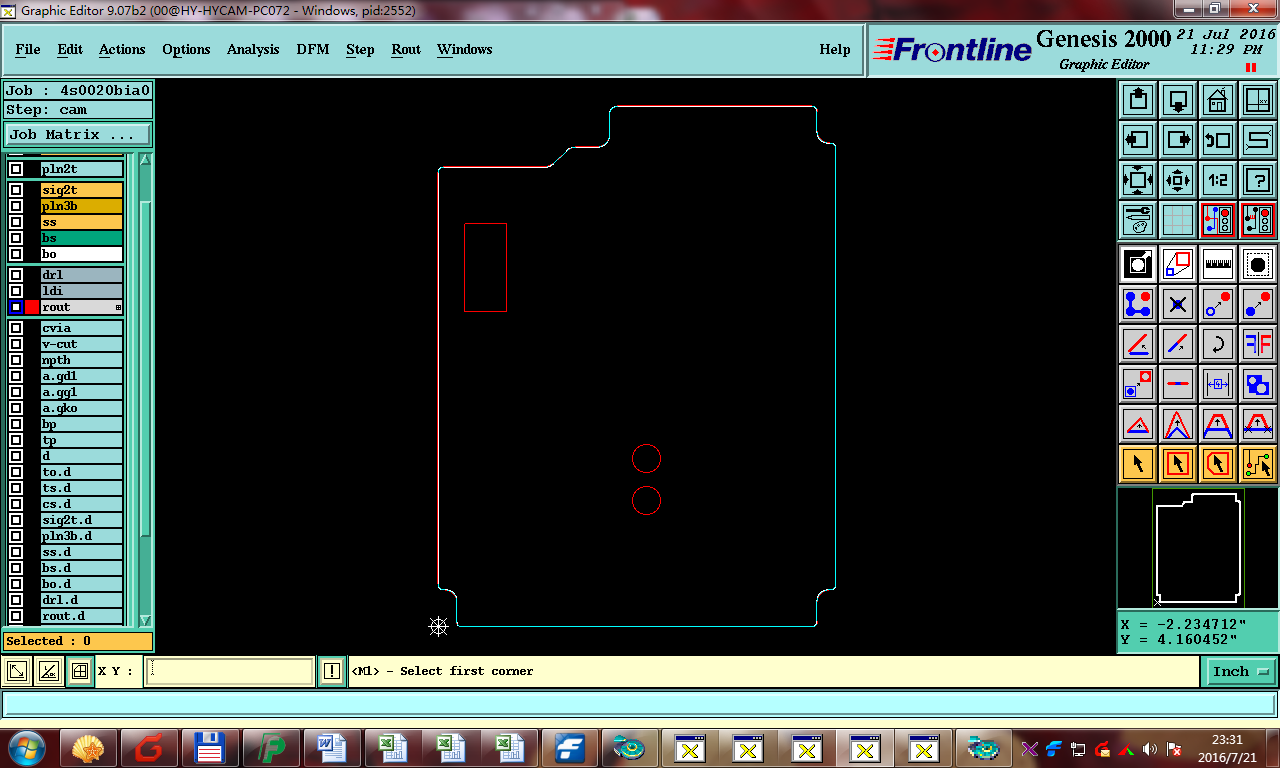Screen dimensions: 1280x768
Task: Toggle checkbox for cvia layer
Action: (x=16, y=328)
